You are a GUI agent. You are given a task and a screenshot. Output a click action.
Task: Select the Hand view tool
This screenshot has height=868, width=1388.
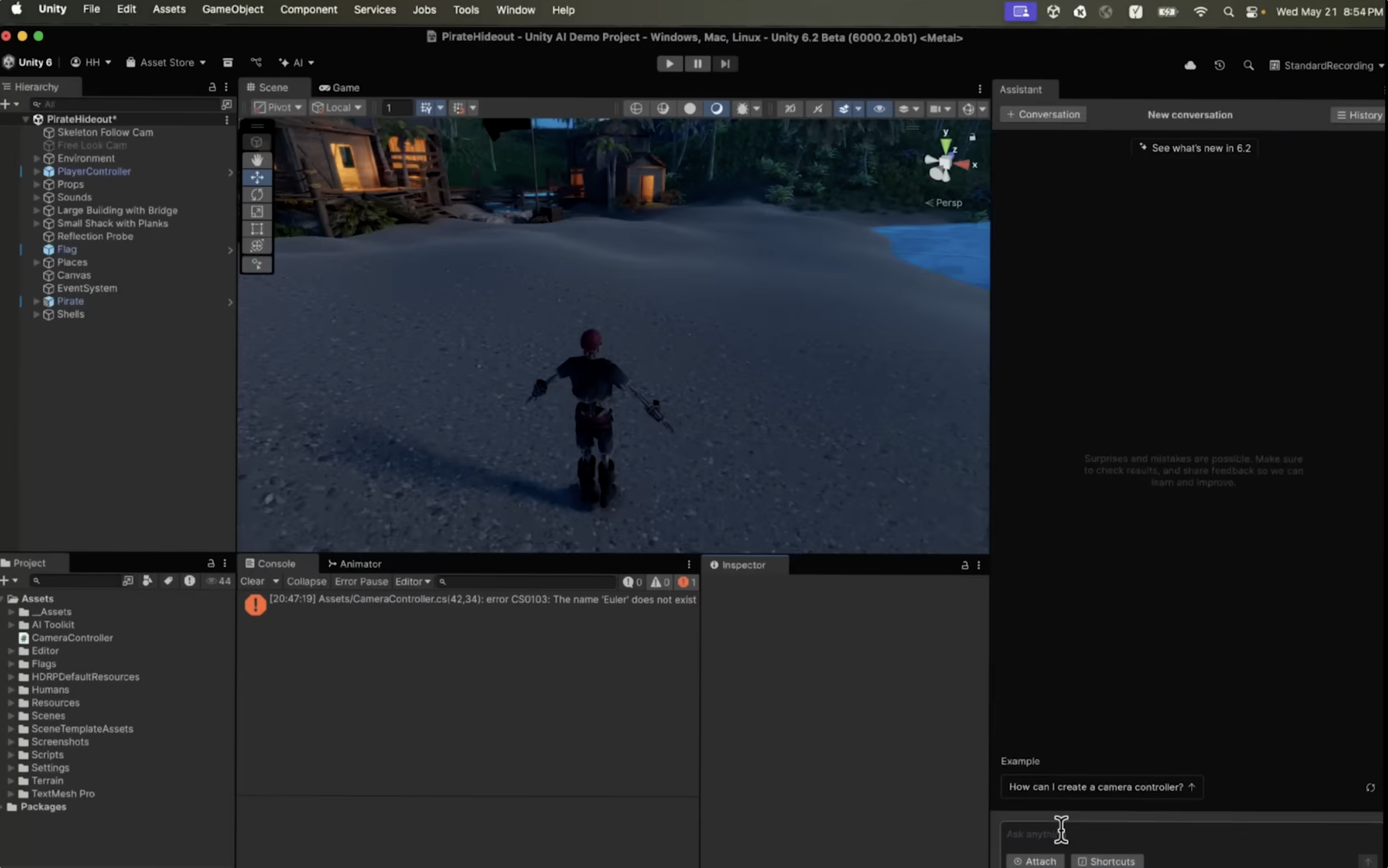coord(257,159)
